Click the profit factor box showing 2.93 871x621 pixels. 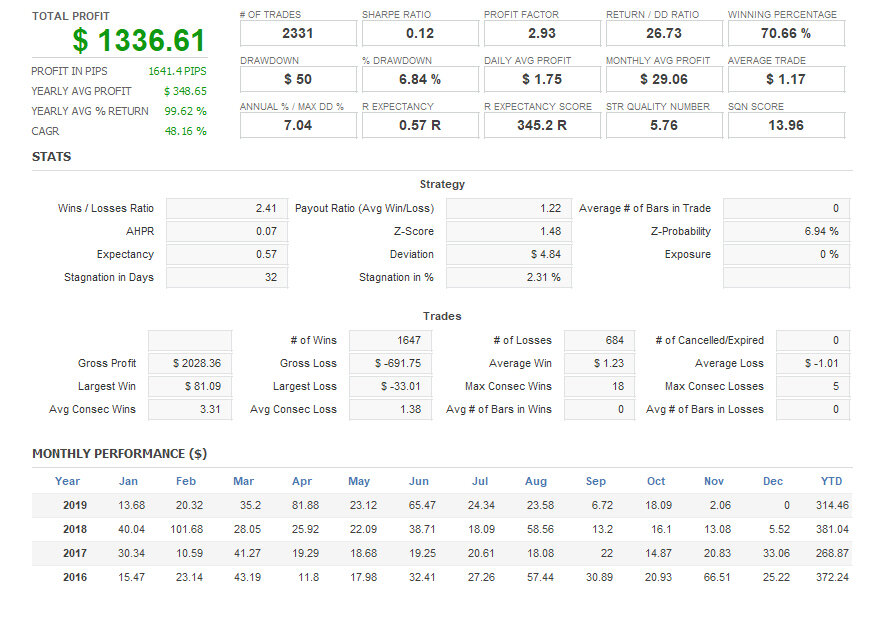click(x=542, y=33)
